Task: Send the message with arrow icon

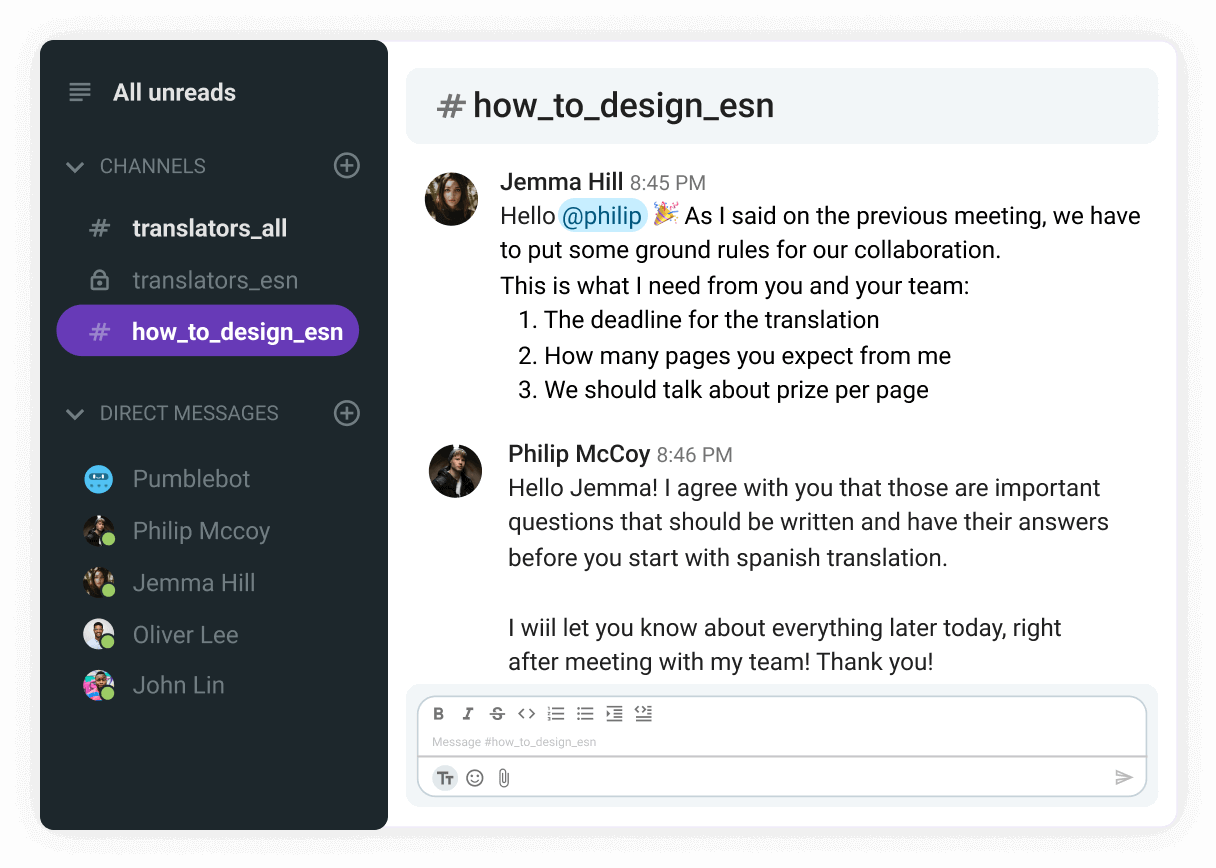Action: [1124, 778]
